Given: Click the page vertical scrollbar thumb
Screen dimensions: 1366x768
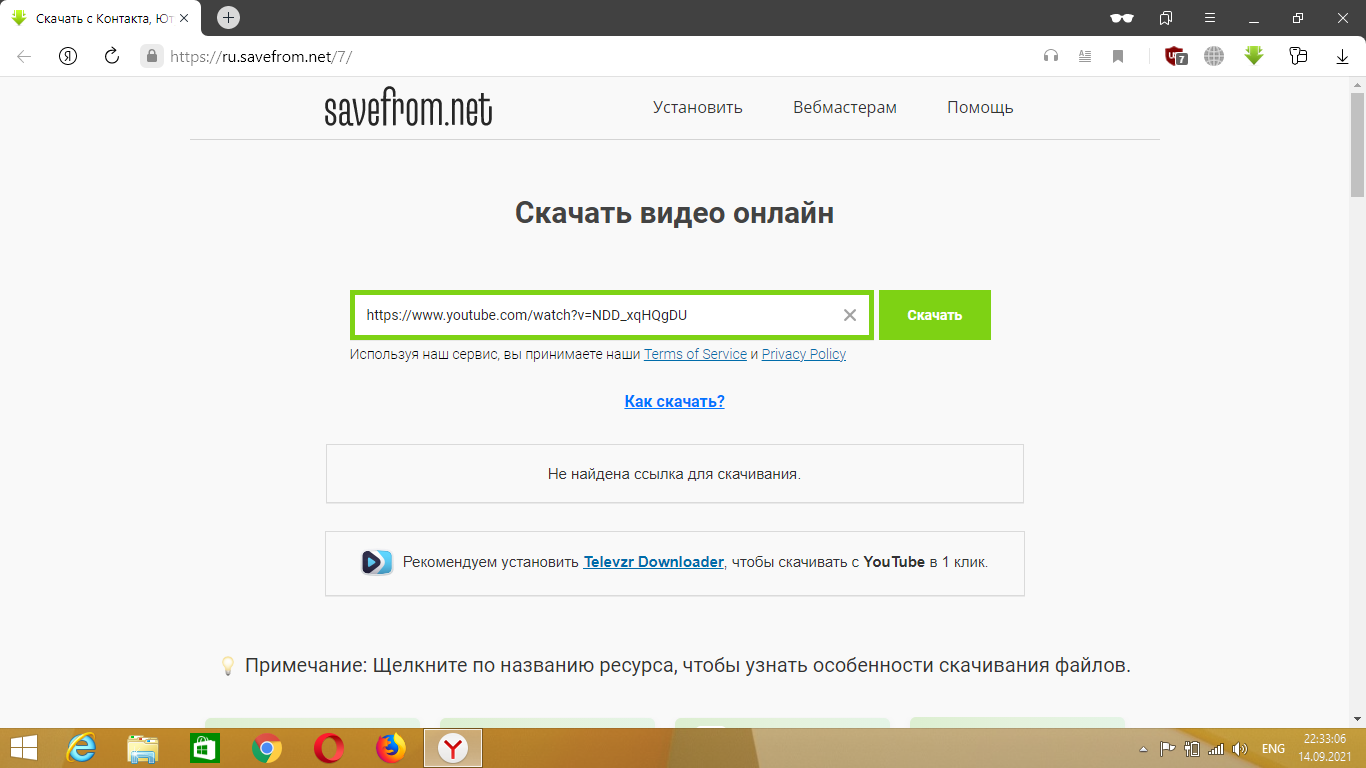Looking at the screenshot, I should pyautogui.click(x=1357, y=145).
